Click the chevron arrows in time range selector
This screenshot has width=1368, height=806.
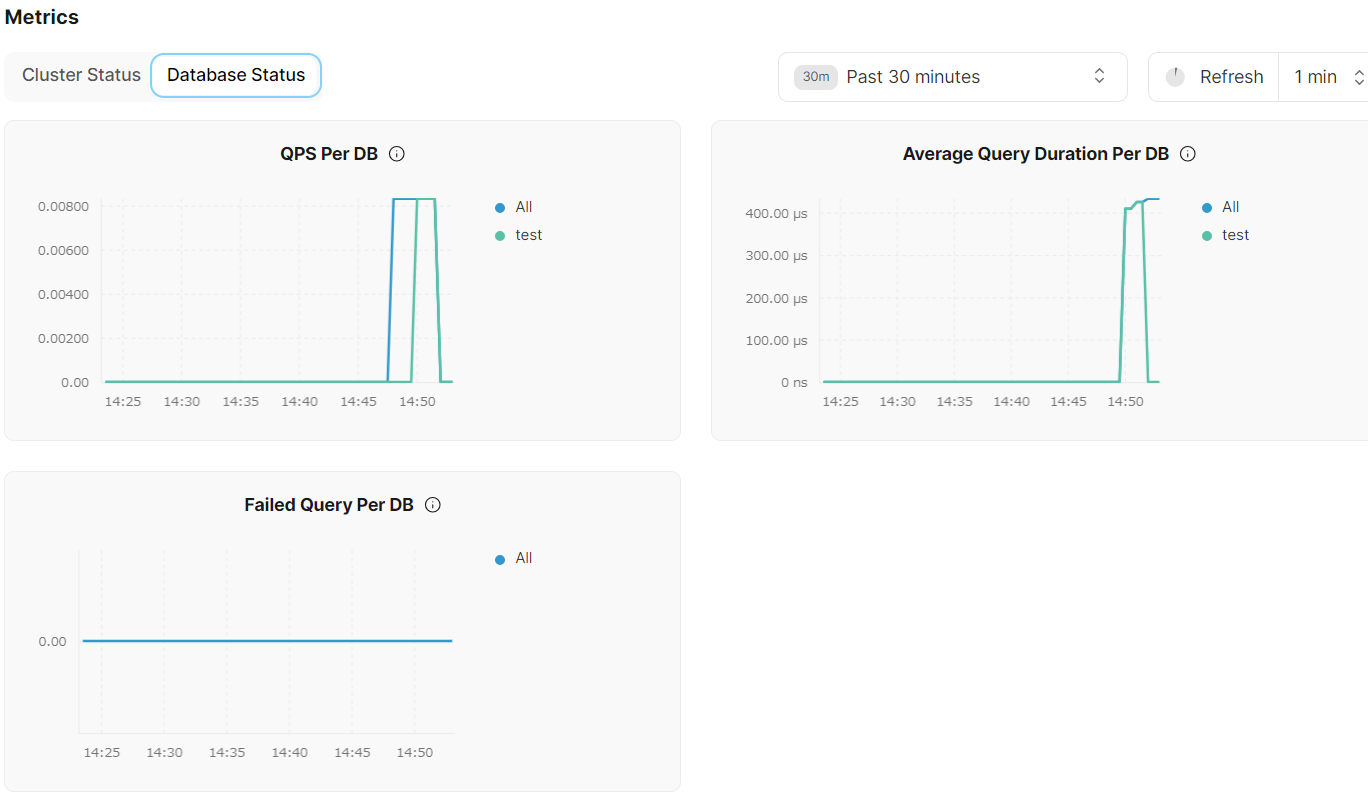pyautogui.click(x=1099, y=77)
